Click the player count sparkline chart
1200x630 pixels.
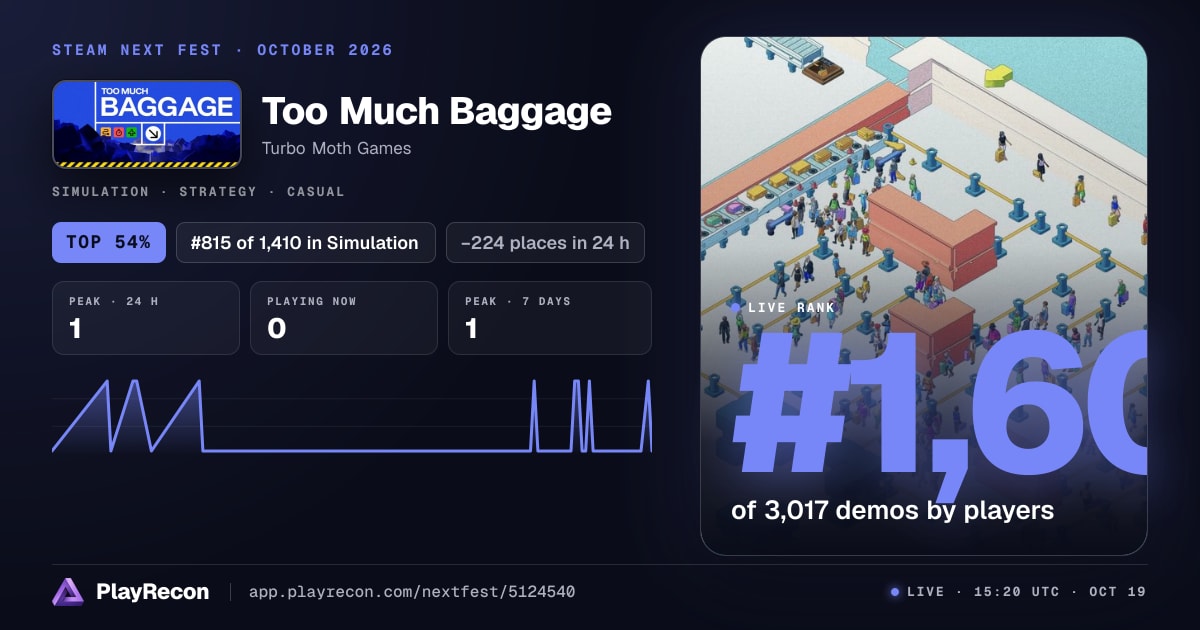352,415
